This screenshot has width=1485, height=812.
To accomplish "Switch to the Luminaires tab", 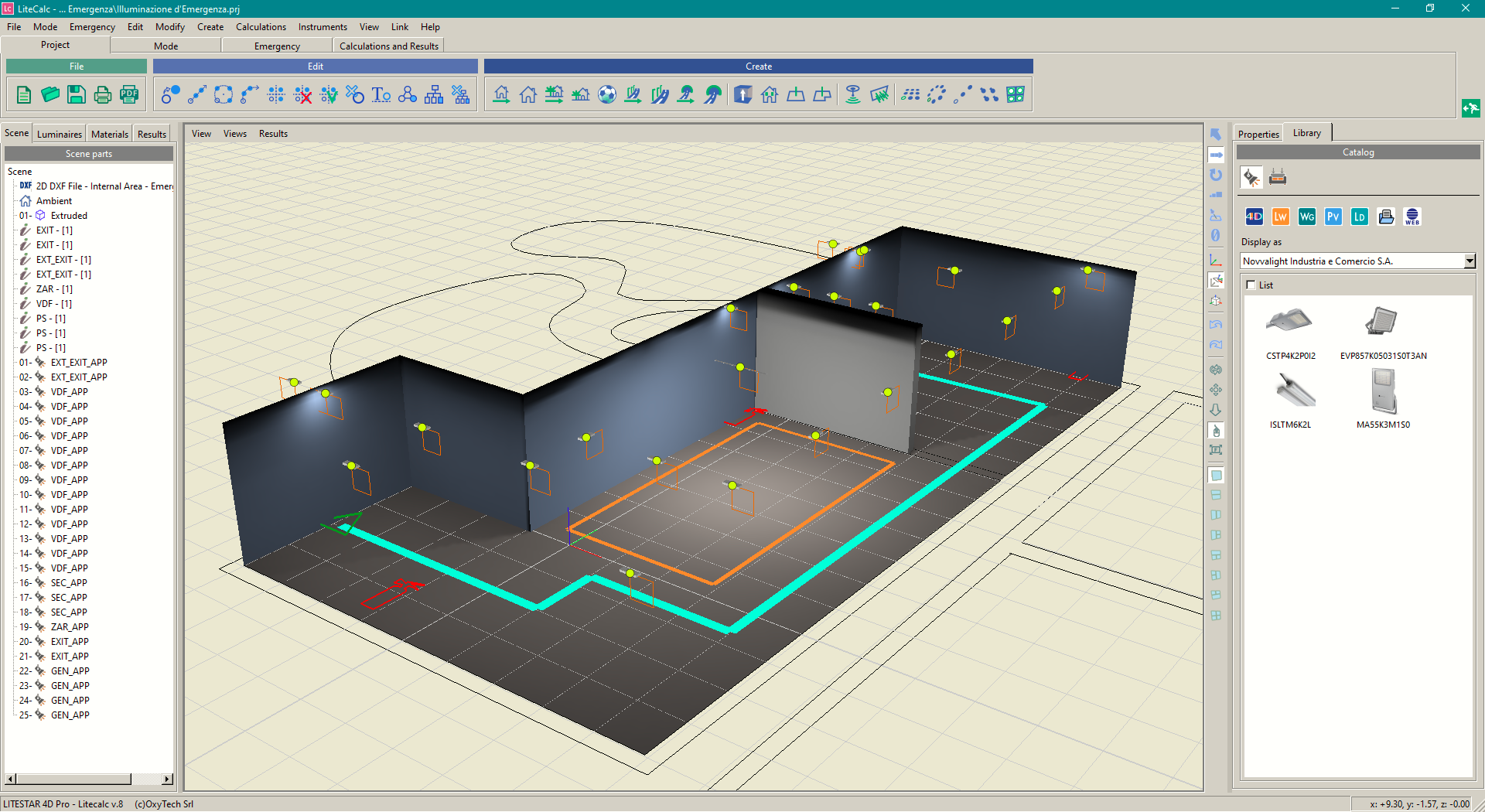I will (x=60, y=135).
